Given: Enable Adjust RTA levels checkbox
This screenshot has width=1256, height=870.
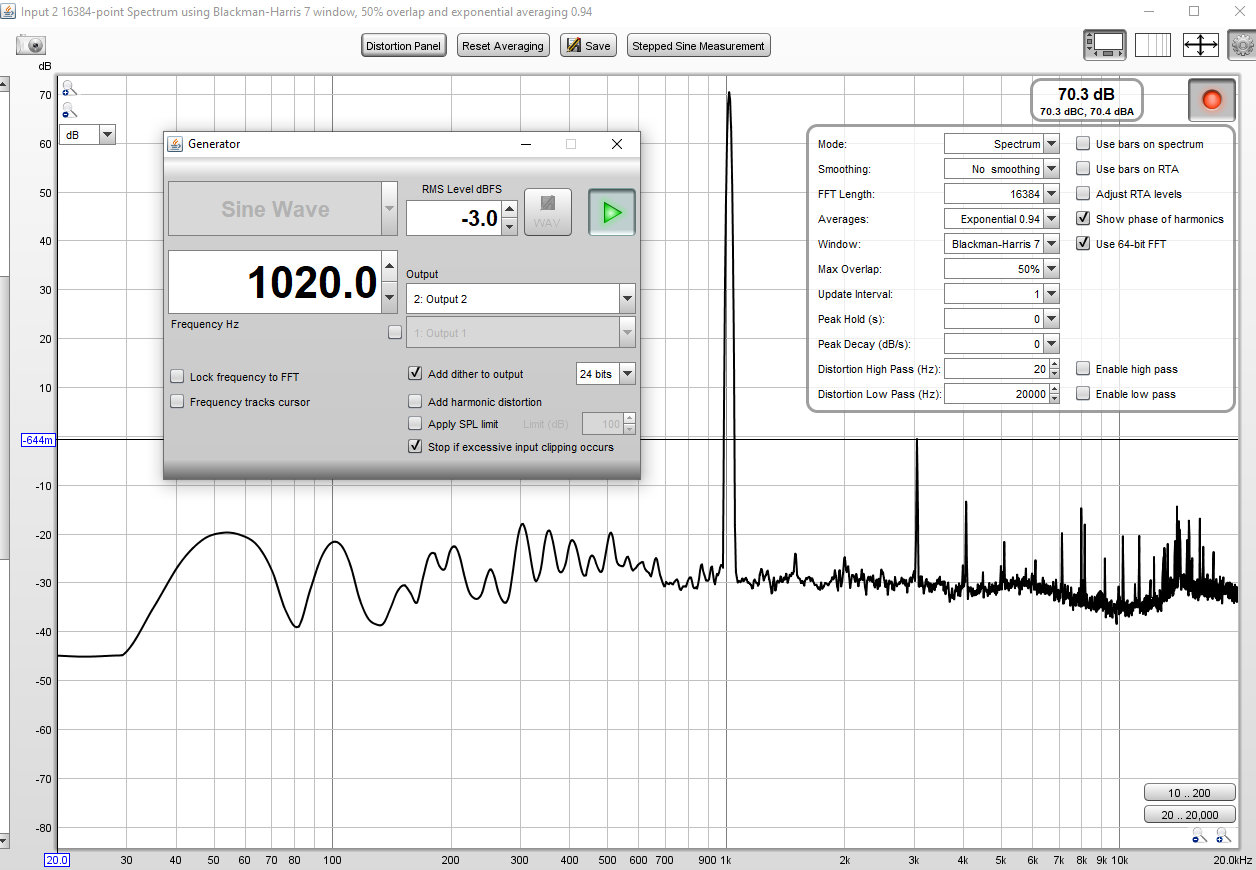Looking at the screenshot, I should coord(1083,194).
